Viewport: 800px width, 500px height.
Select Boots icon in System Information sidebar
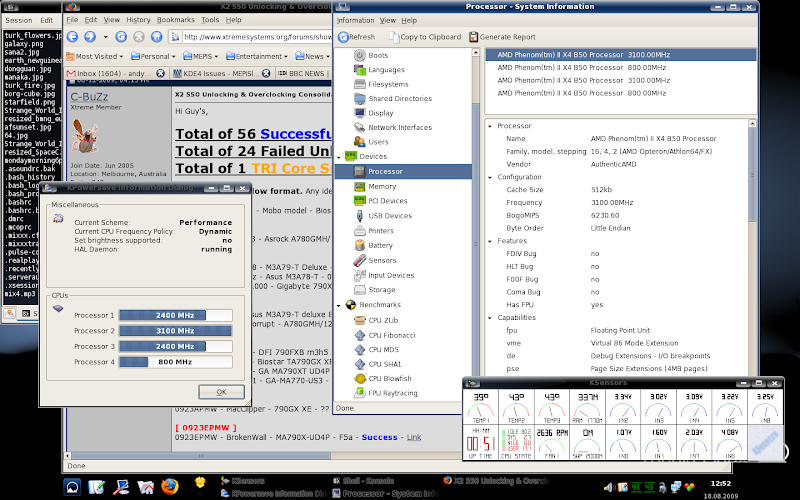point(360,55)
